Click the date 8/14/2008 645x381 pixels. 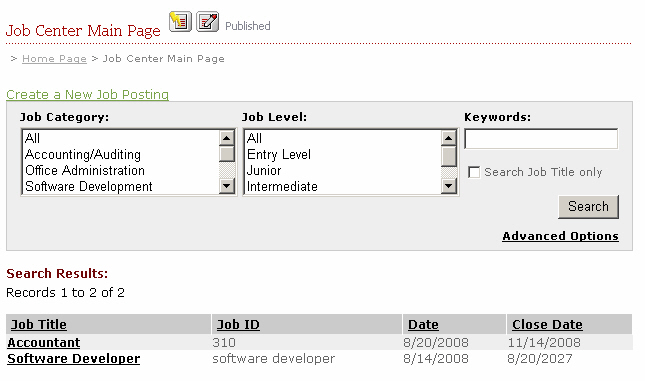point(436,358)
